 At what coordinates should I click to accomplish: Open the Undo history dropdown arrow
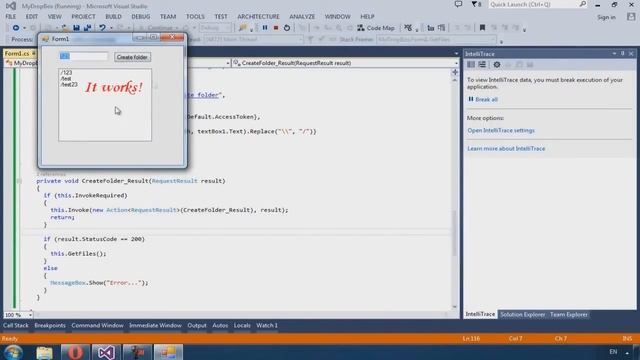[111, 28]
